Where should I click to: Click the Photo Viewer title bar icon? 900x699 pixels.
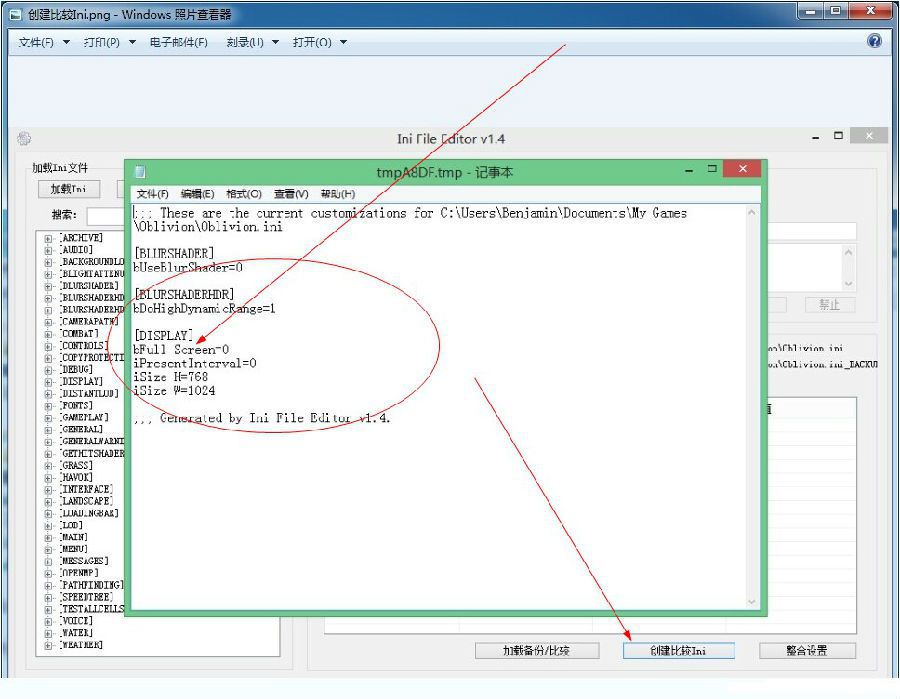17,14
